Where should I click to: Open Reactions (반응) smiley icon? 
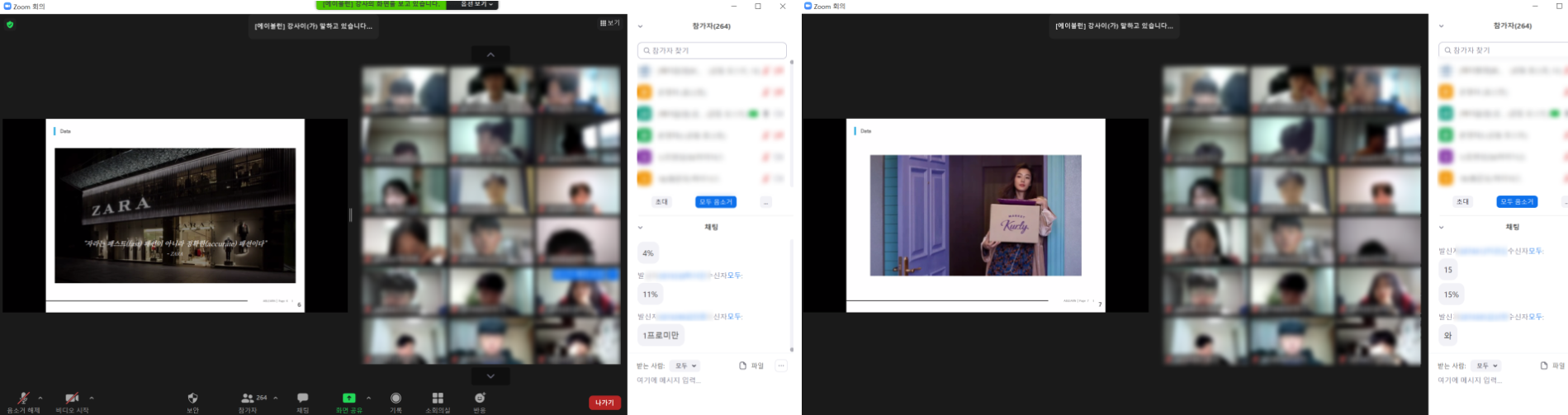tap(480, 398)
